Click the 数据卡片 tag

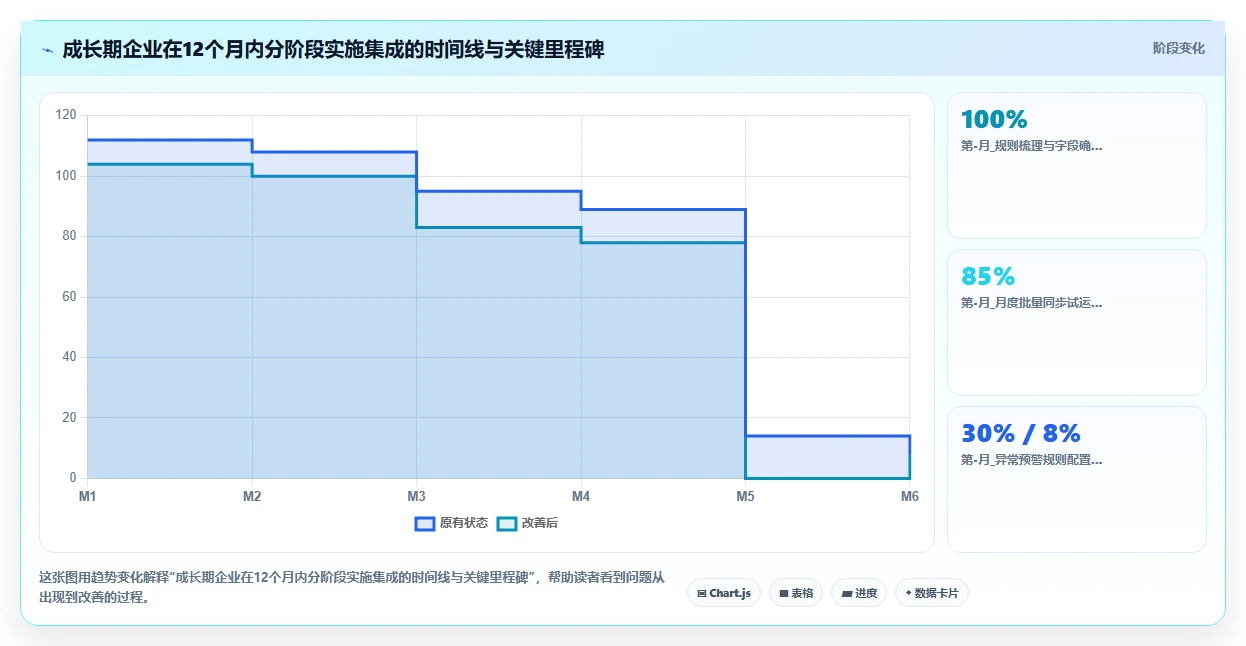click(932, 593)
